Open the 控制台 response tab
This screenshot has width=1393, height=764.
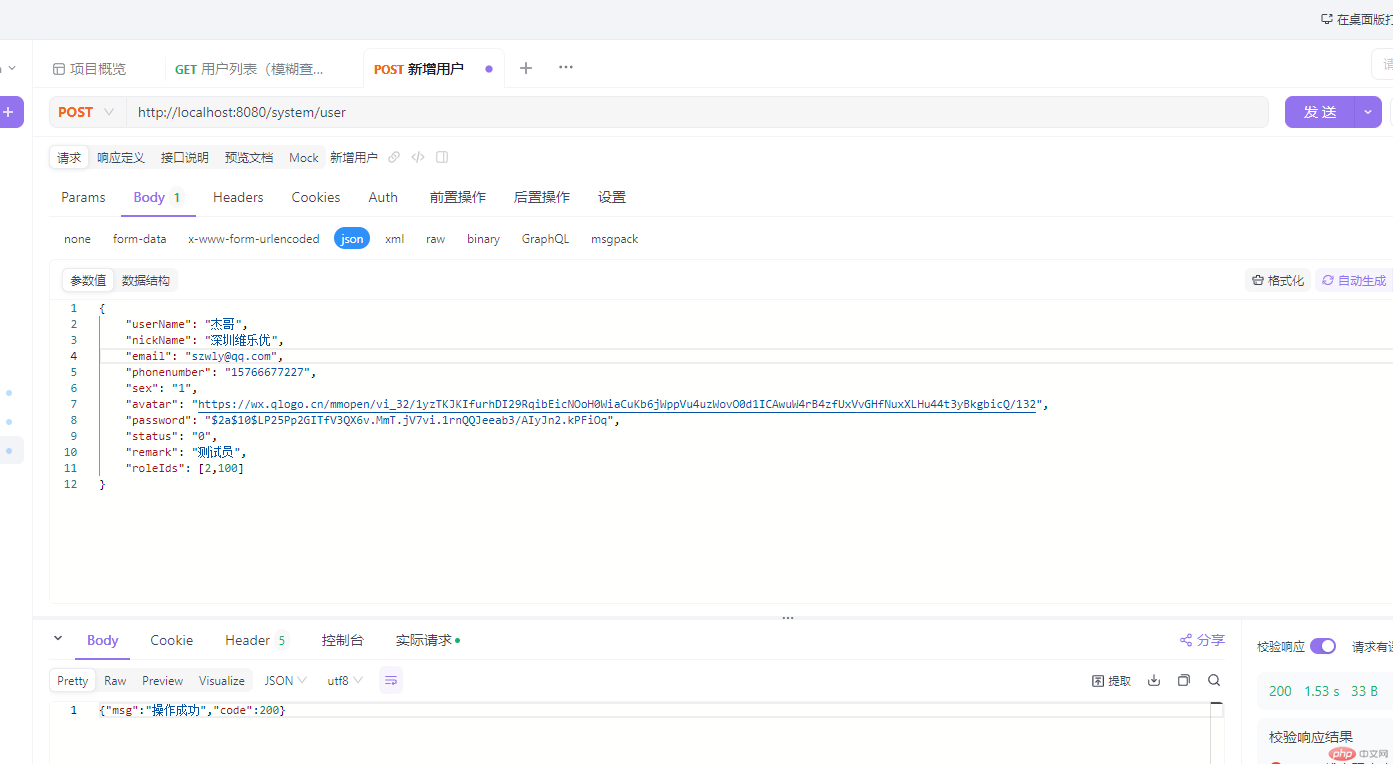342,640
